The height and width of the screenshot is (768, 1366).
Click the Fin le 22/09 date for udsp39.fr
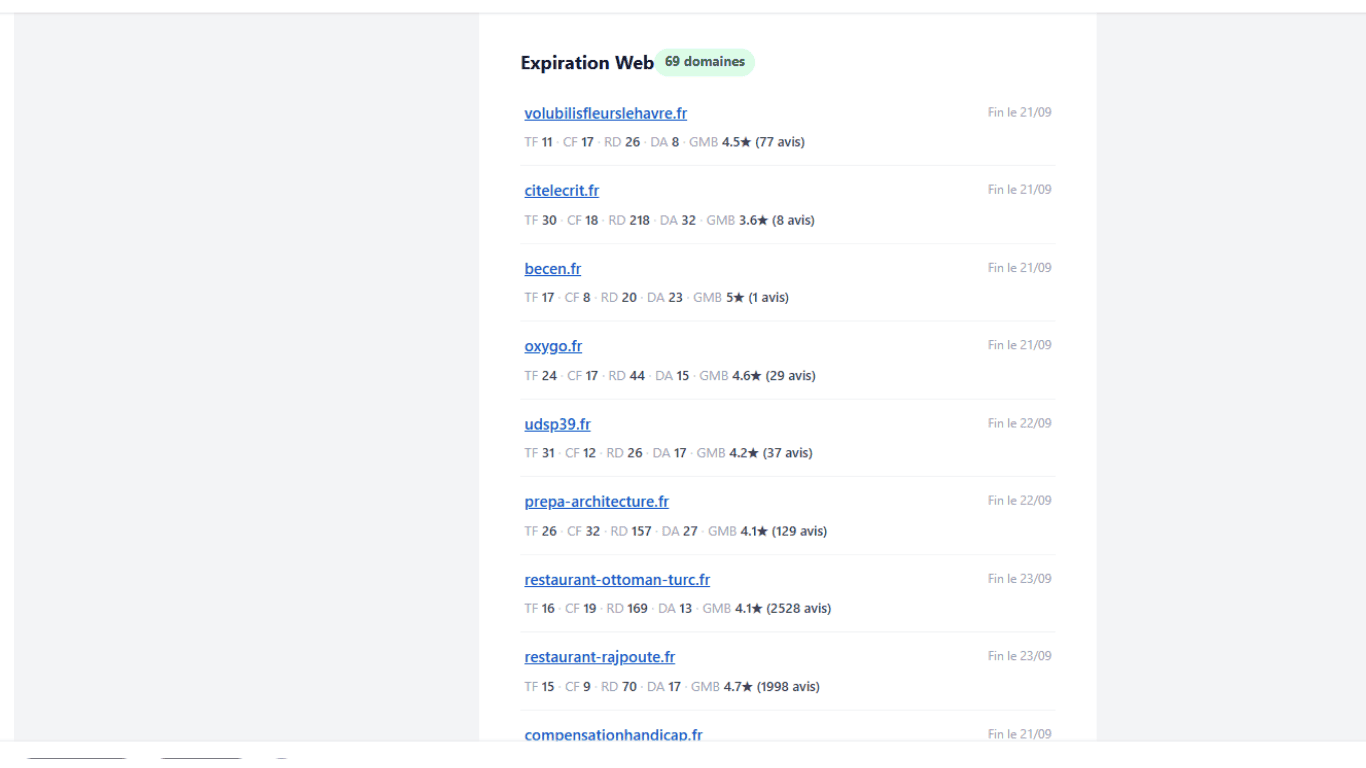tap(1019, 423)
